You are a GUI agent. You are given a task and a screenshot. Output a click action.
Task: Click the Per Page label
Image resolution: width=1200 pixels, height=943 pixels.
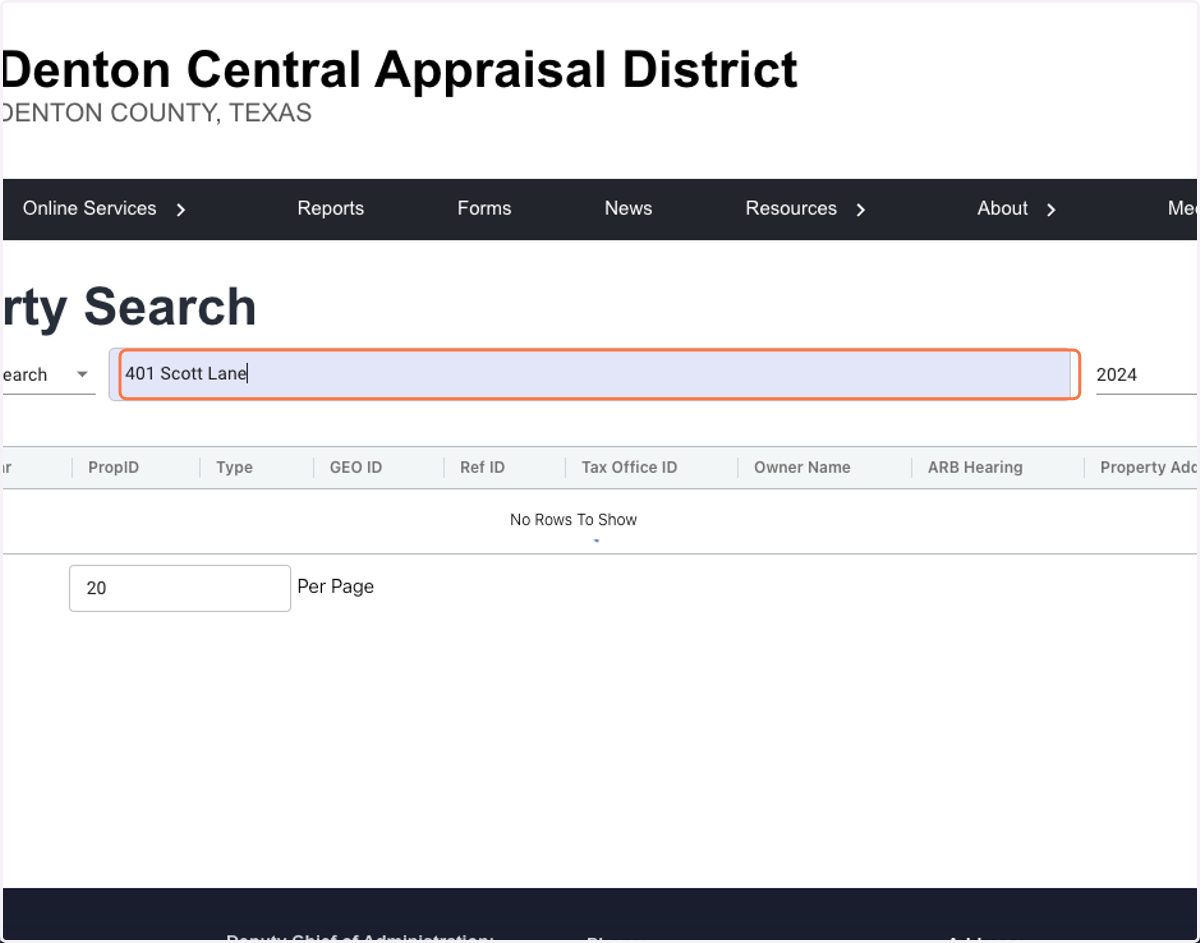point(336,587)
